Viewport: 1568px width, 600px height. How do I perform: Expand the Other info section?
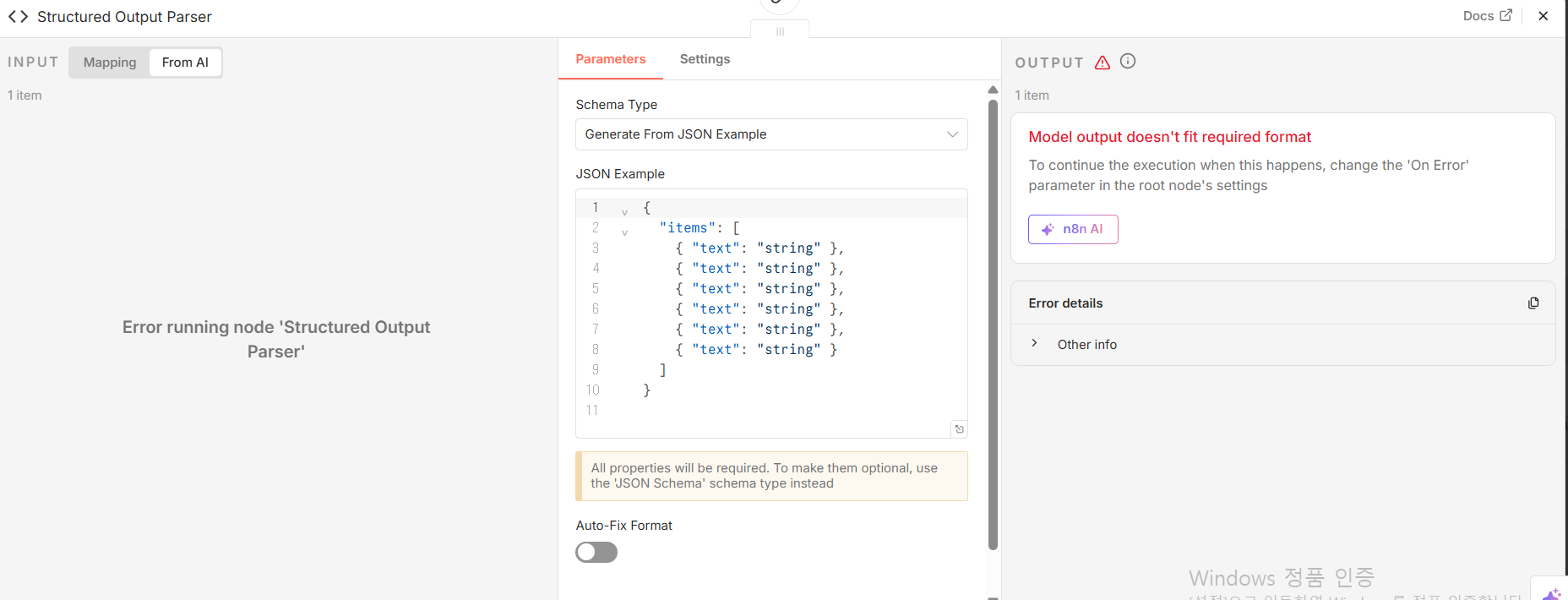click(1035, 344)
